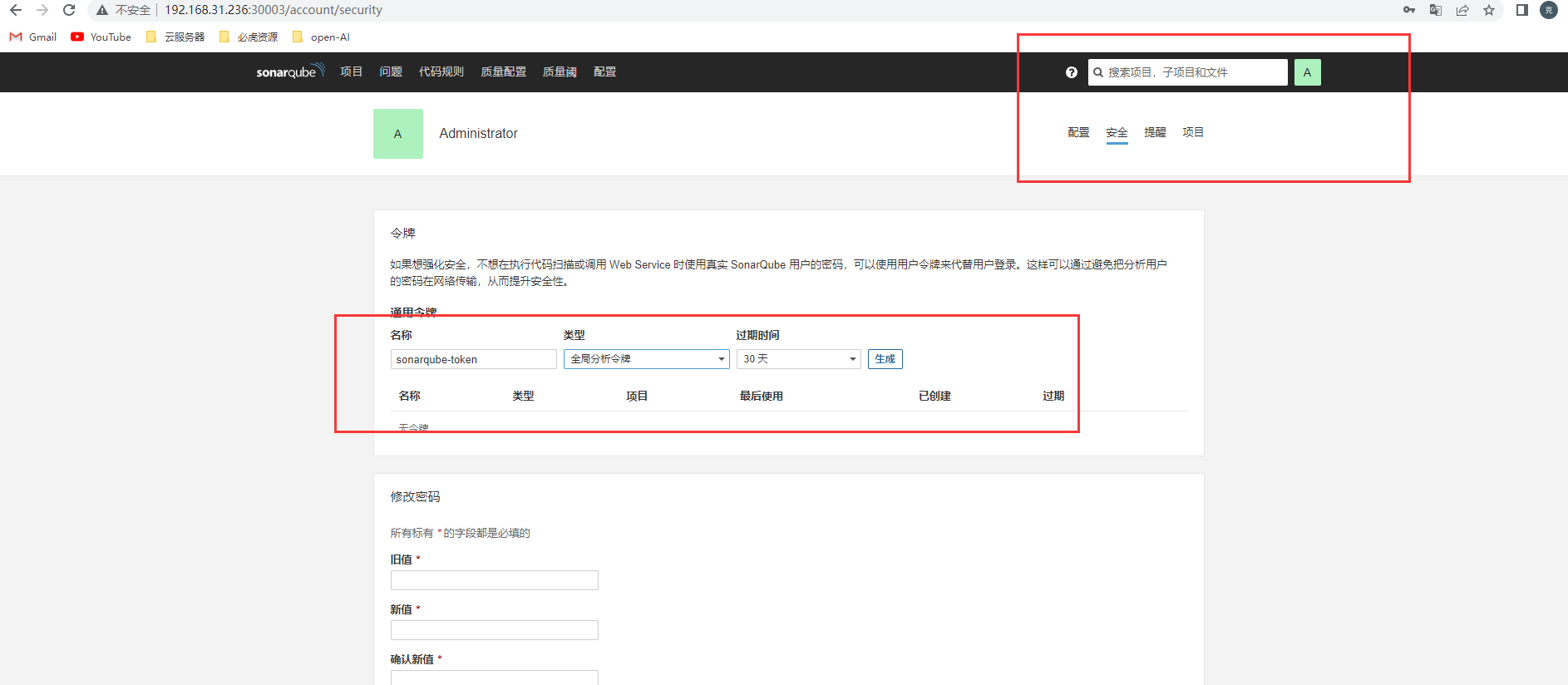
Task: Click the 最后使用 column header
Action: 762,396
